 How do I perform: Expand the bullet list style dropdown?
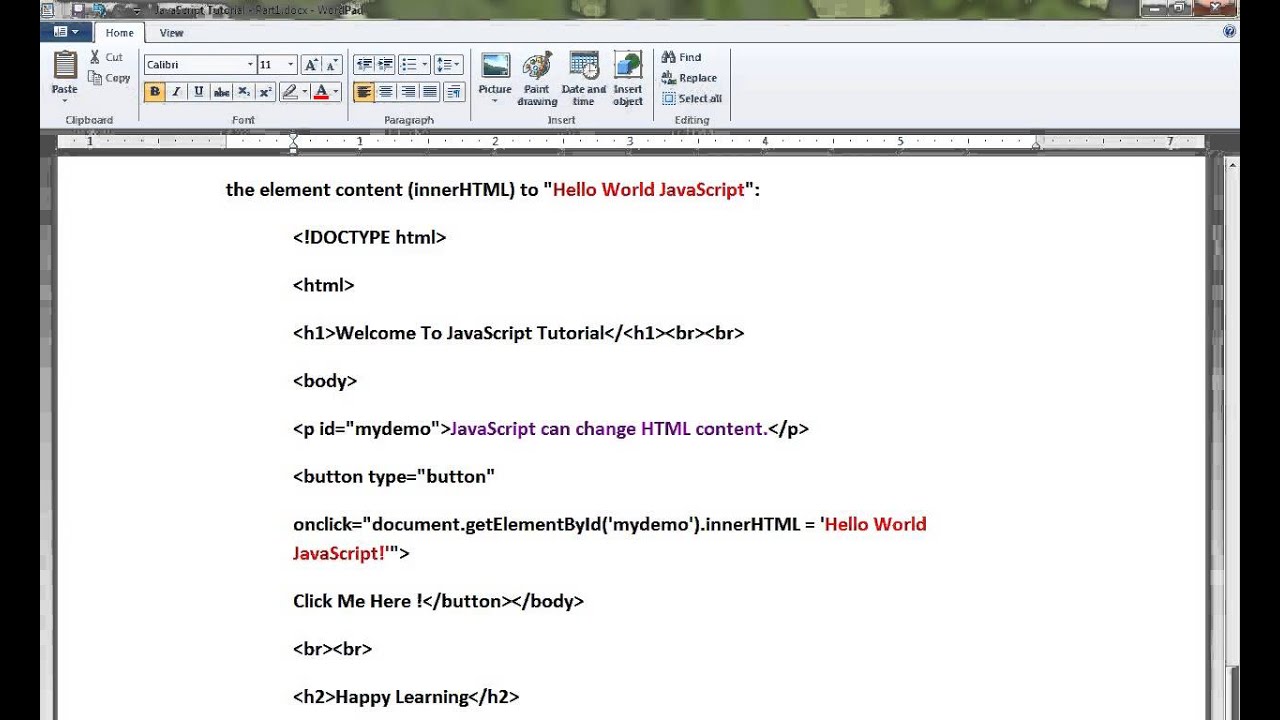425,65
